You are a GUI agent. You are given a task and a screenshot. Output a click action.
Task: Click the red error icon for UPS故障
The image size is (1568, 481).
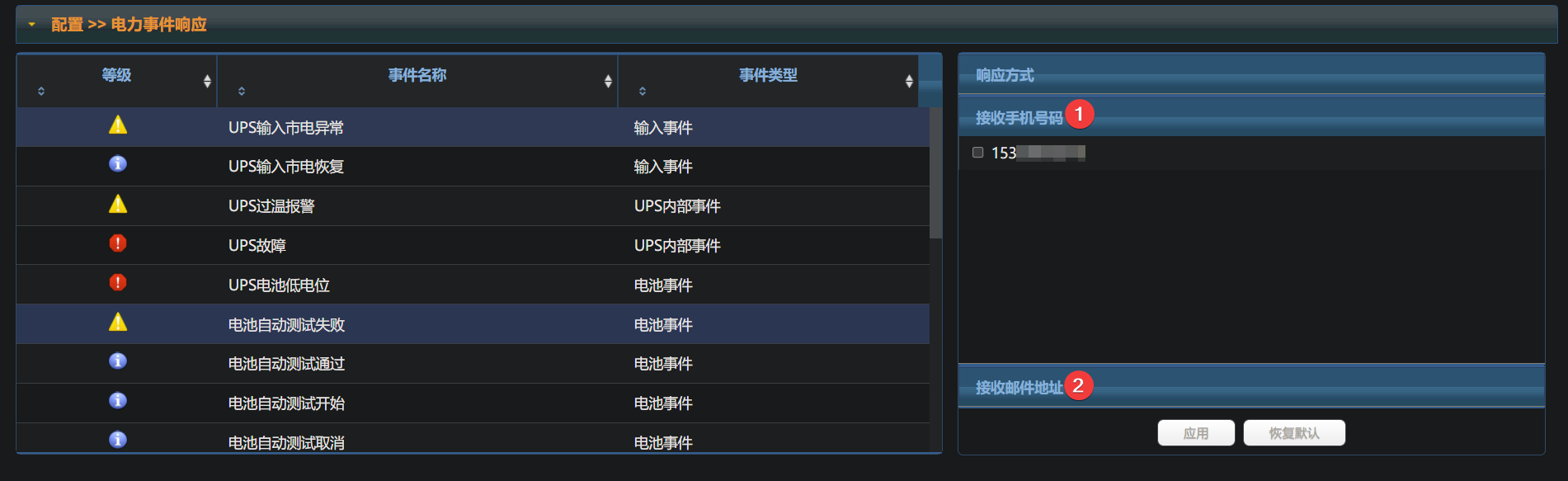coord(118,243)
